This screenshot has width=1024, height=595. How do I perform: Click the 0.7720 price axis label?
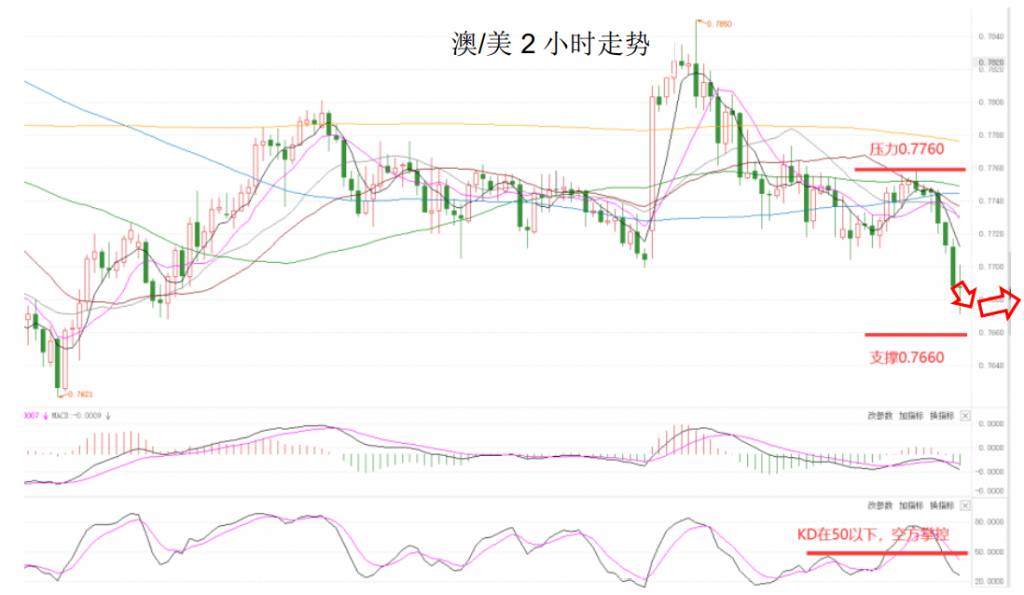(x=991, y=234)
